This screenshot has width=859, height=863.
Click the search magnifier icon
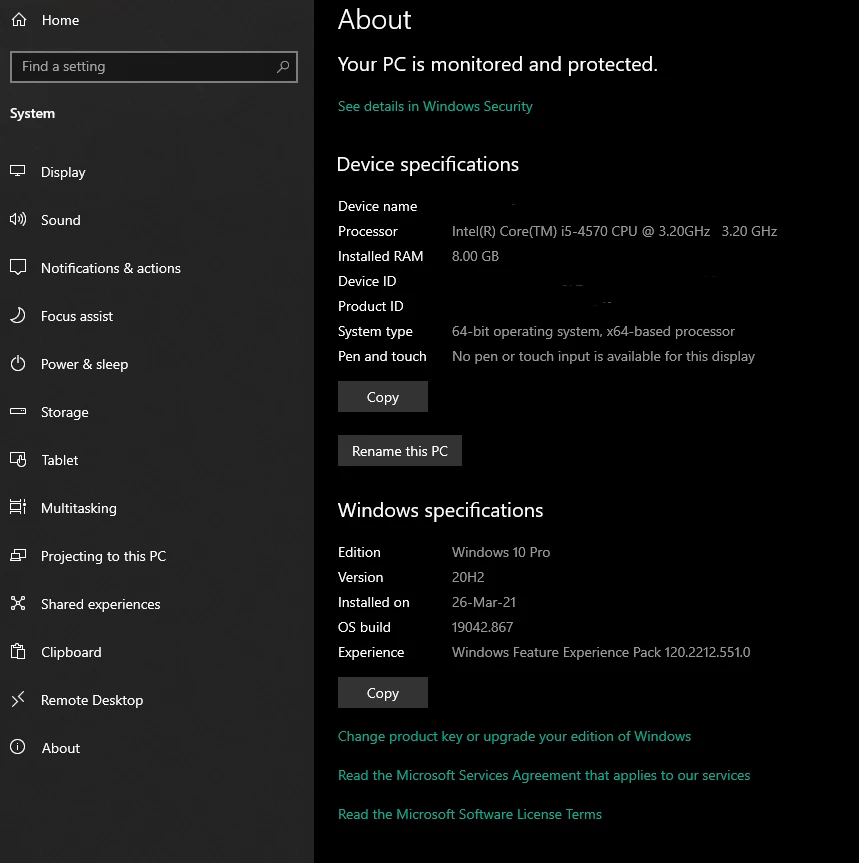283,67
